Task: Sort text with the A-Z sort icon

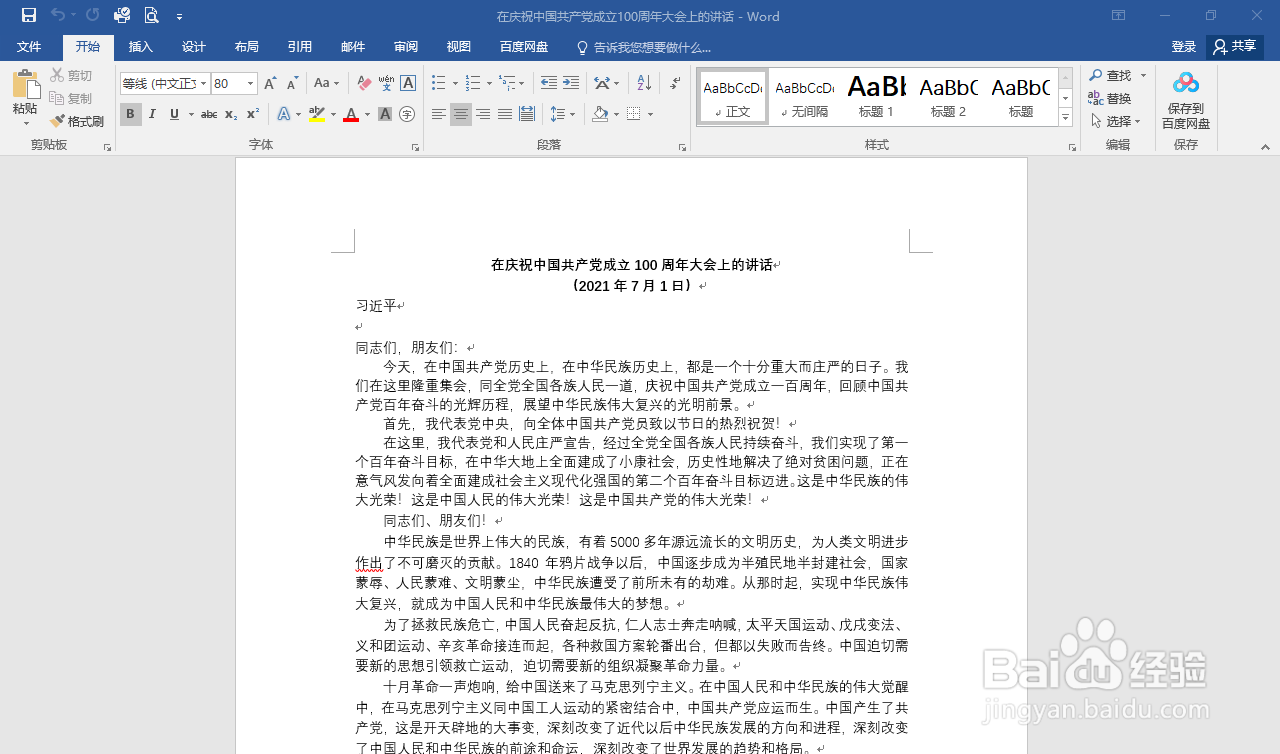Action: (644, 83)
